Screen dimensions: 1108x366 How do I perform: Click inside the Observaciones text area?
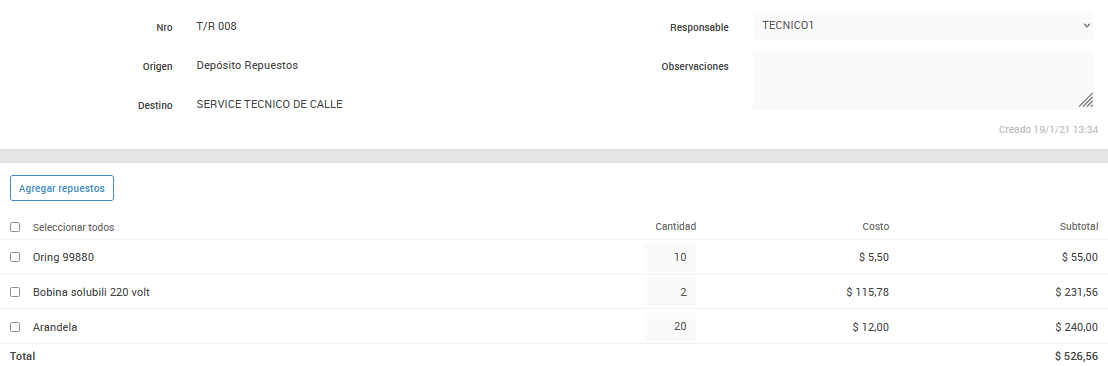924,80
